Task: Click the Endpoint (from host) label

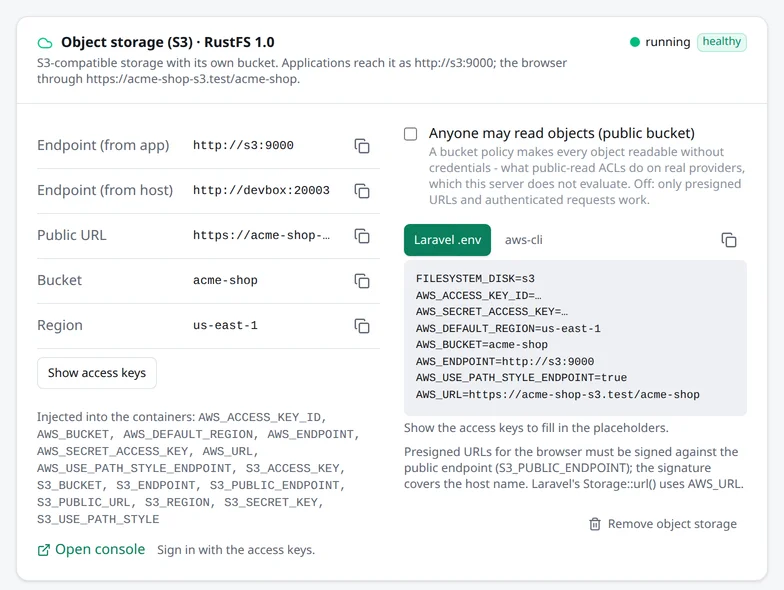Action: pos(105,190)
